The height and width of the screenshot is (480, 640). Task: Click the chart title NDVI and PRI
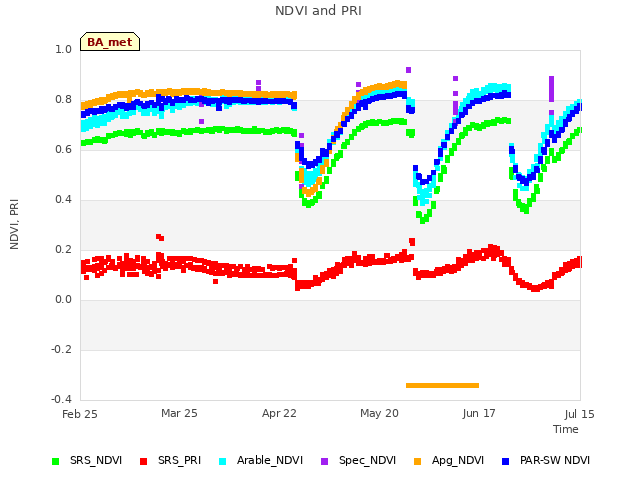coord(318,11)
